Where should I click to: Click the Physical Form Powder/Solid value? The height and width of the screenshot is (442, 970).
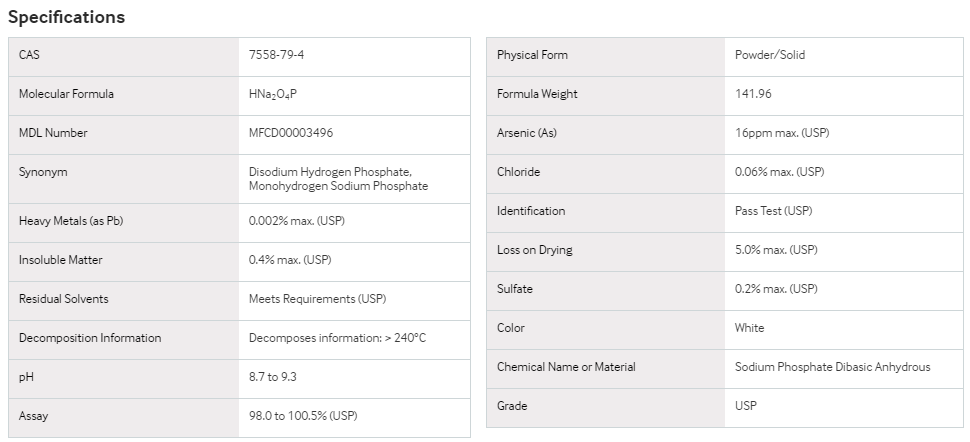[x=770, y=55]
